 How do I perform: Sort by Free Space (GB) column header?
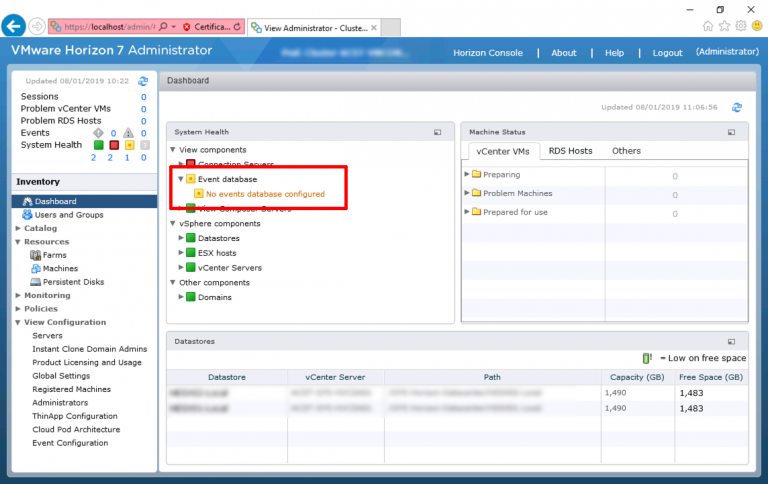[711, 377]
